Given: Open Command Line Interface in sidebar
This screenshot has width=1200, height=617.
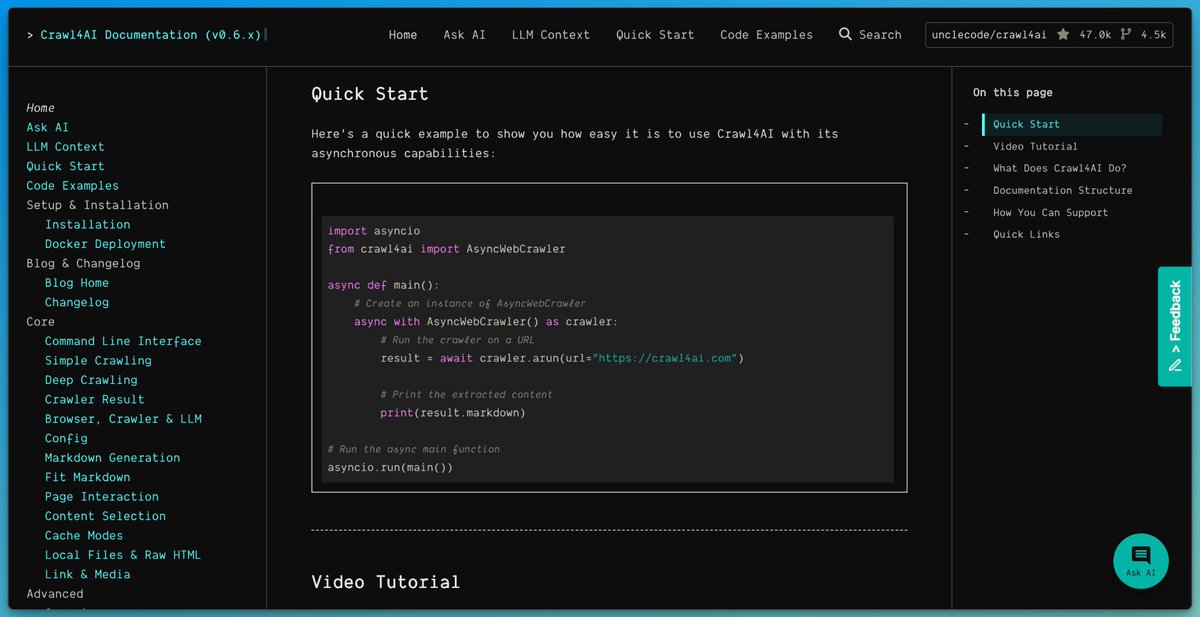Looking at the screenshot, I should tap(123, 341).
